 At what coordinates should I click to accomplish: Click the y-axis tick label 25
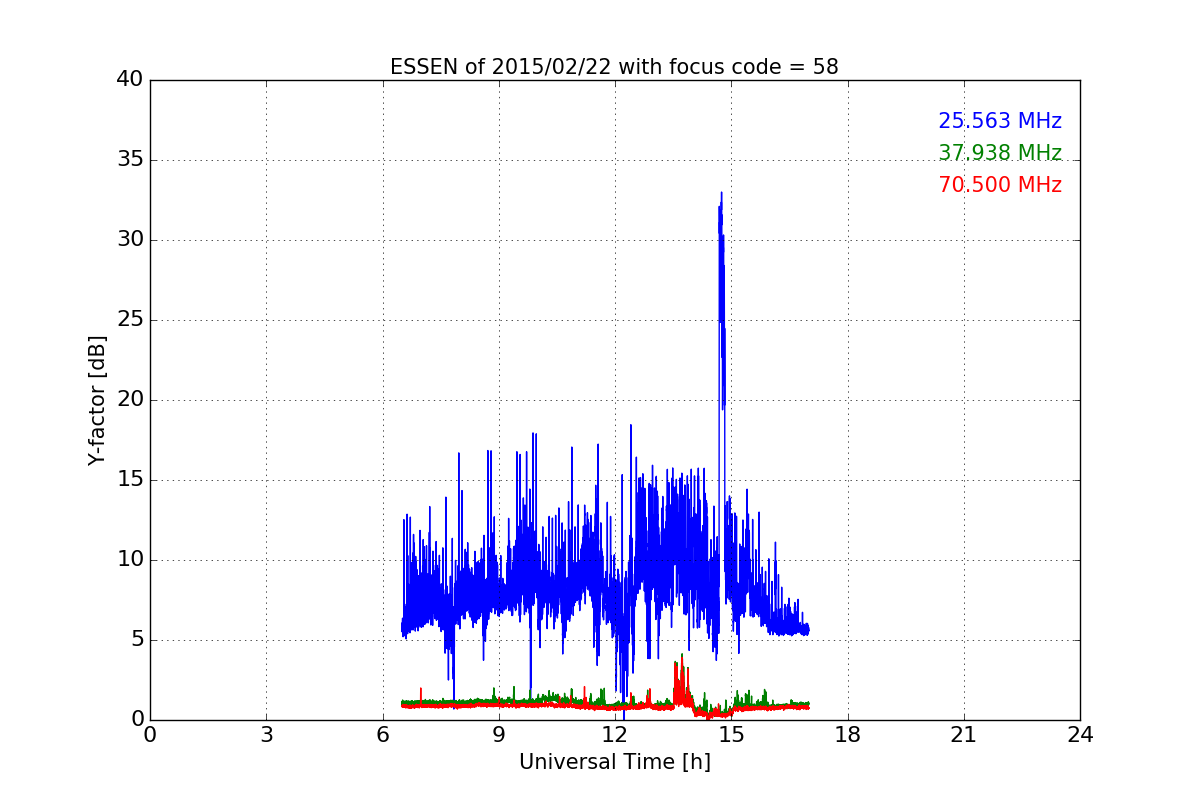coord(130,320)
